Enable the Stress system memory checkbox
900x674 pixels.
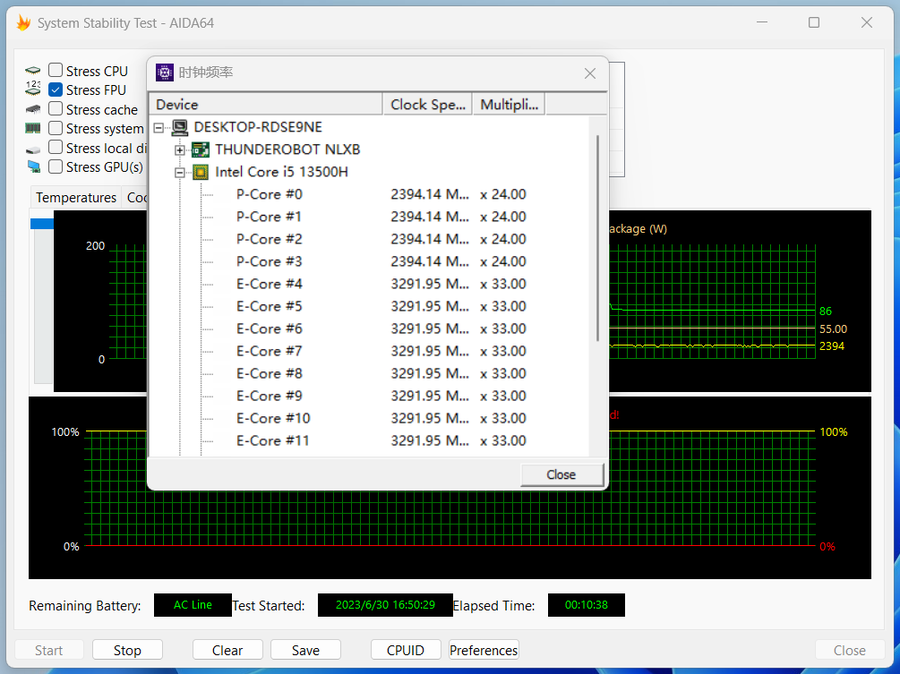coord(56,127)
